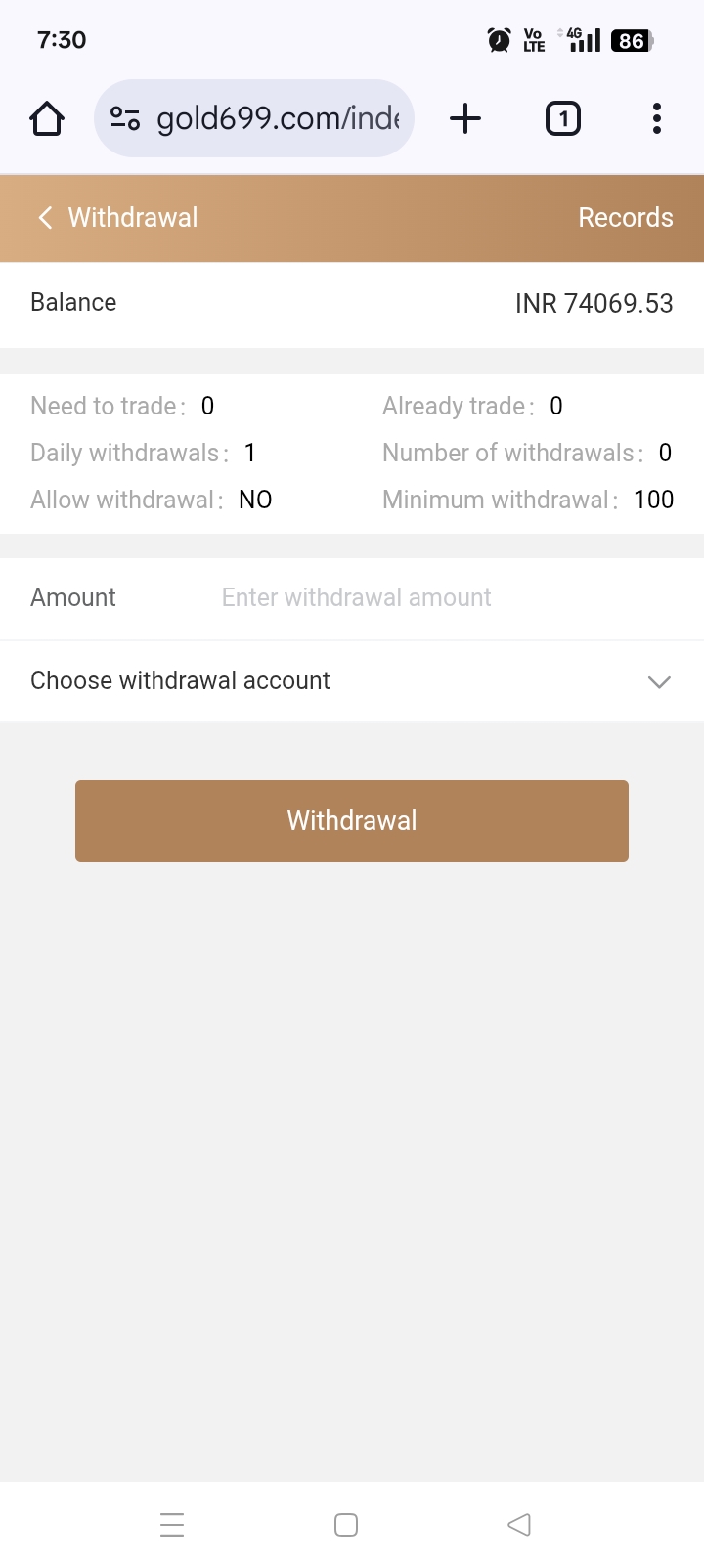Tap the Android back triangle icon
This screenshot has width=704, height=1568.
pos(519,1525)
